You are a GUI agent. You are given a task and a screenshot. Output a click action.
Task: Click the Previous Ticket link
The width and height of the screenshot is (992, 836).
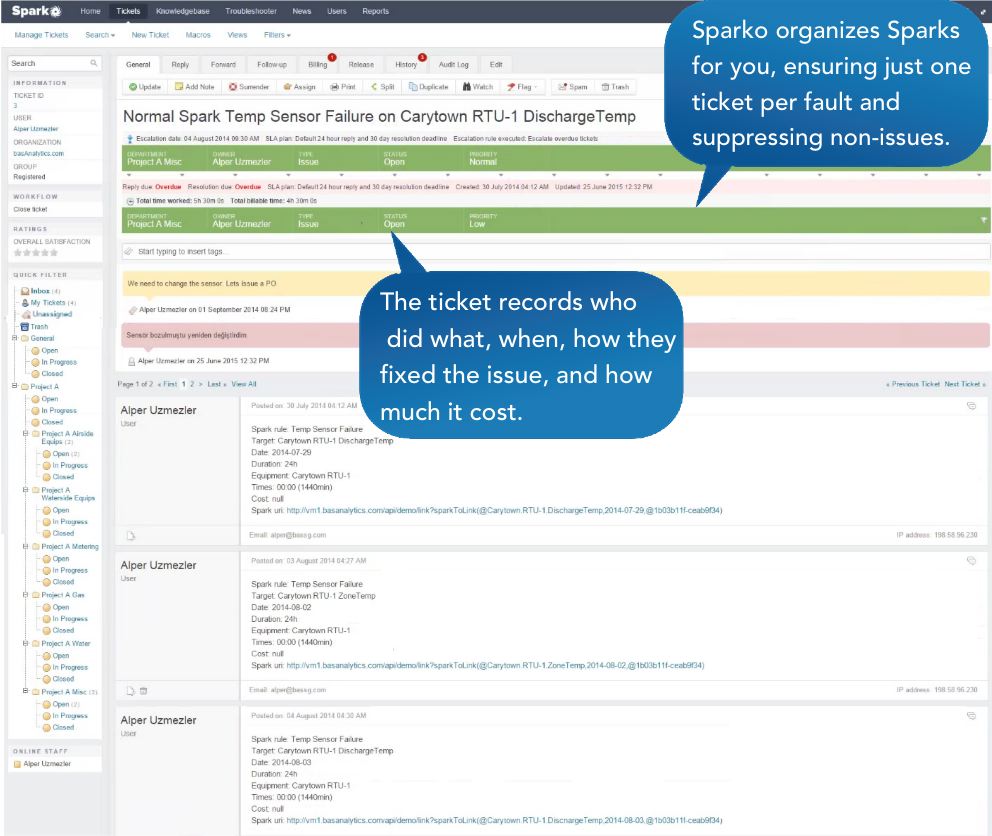click(x=913, y=384)
